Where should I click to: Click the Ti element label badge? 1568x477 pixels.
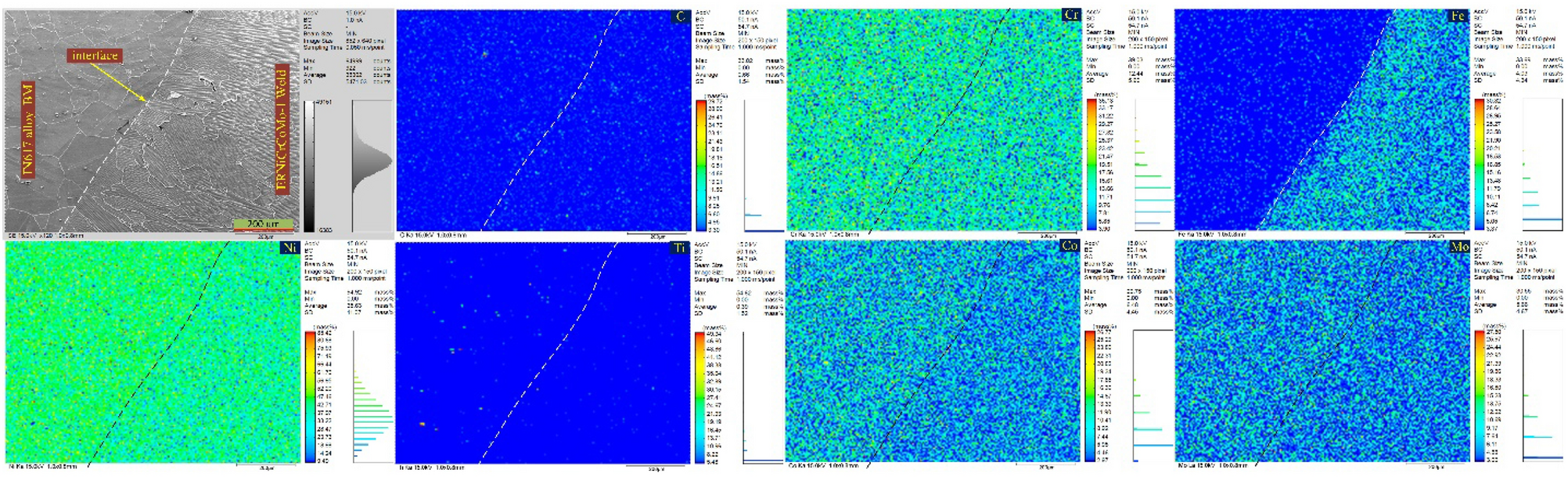tap(679, 248)
